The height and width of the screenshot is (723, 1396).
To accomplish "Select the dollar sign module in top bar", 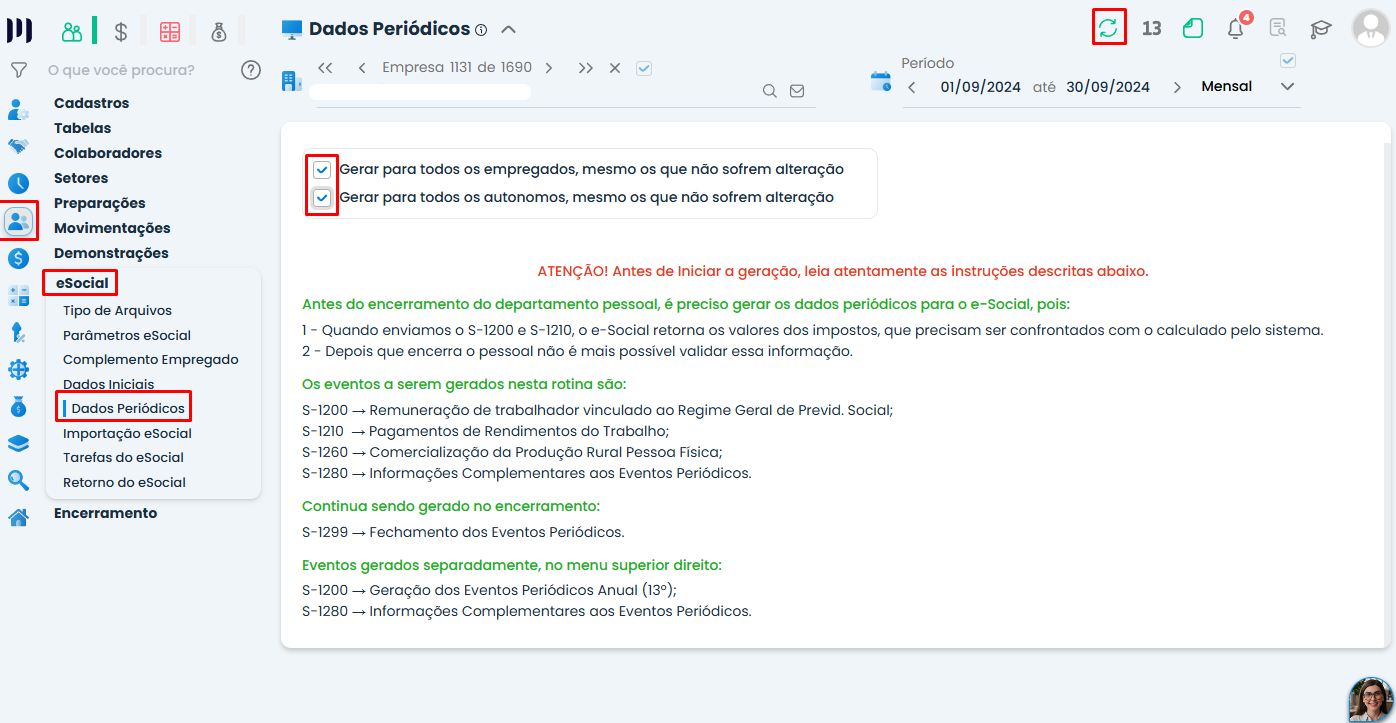I will (121, 31).
